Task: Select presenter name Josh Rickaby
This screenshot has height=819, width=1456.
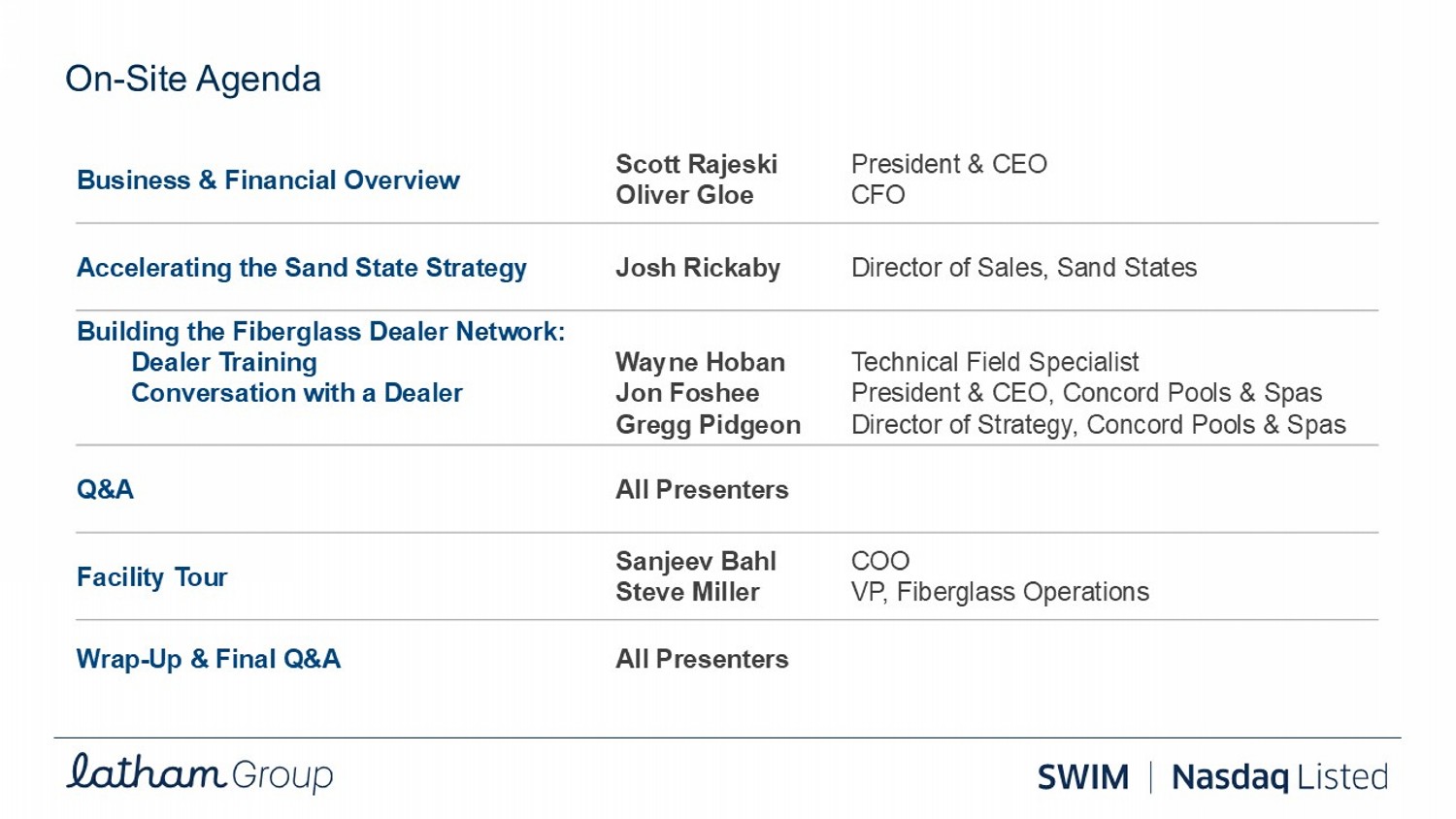Action: (697, 268)
